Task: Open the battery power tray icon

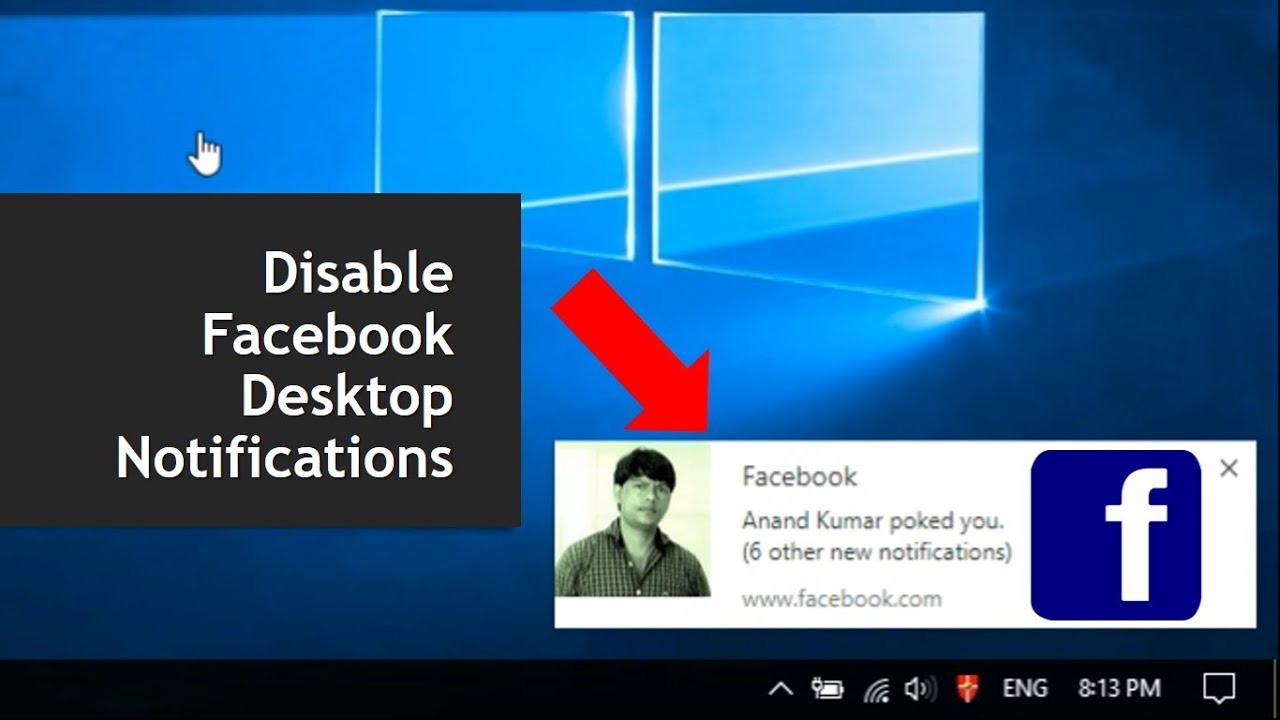Action: 827,689
